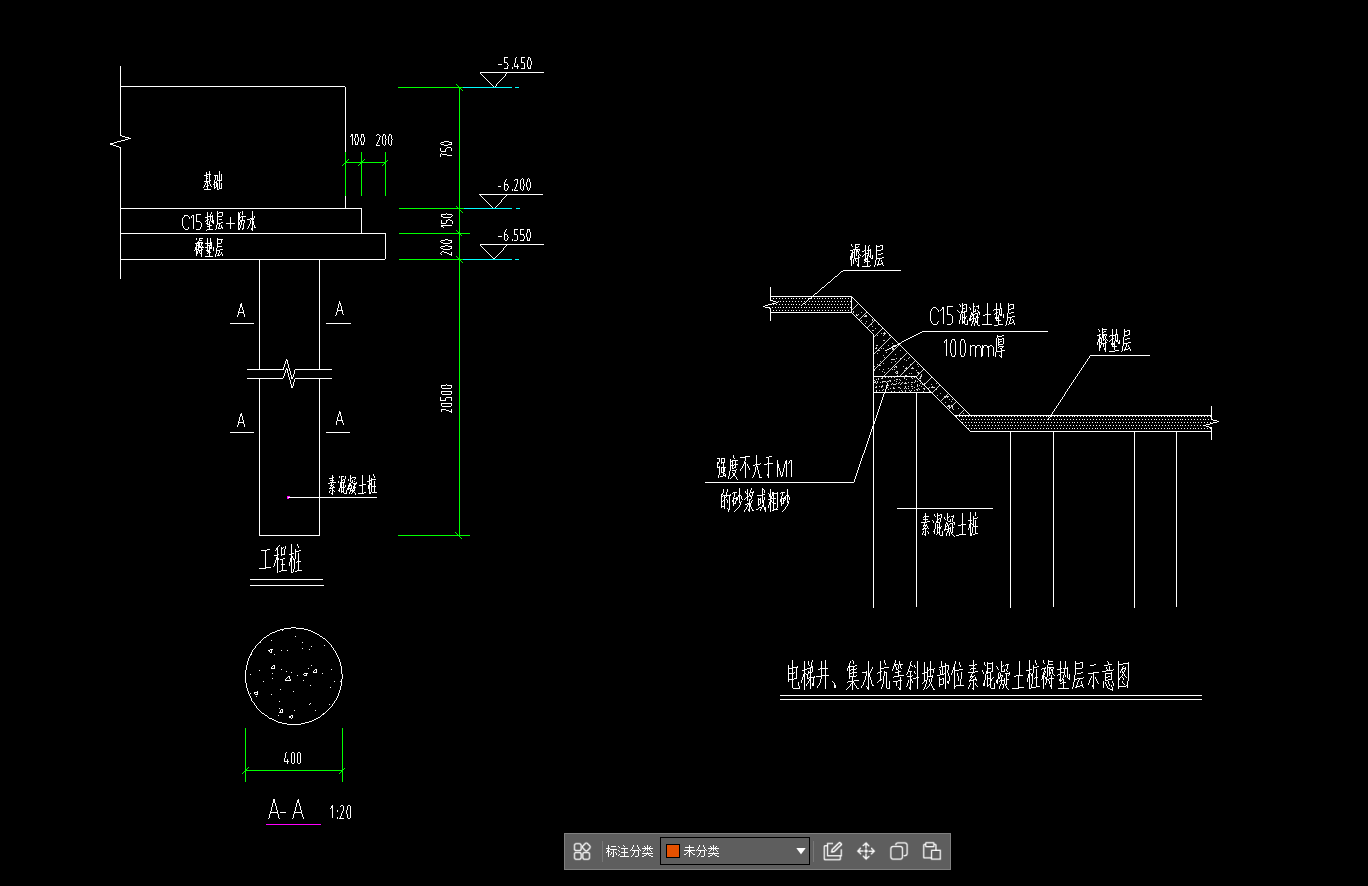The width and height of the screenshot is (1368, 886).
Task: Click the C15垫层+防水 label
Action: coord(219,222)
